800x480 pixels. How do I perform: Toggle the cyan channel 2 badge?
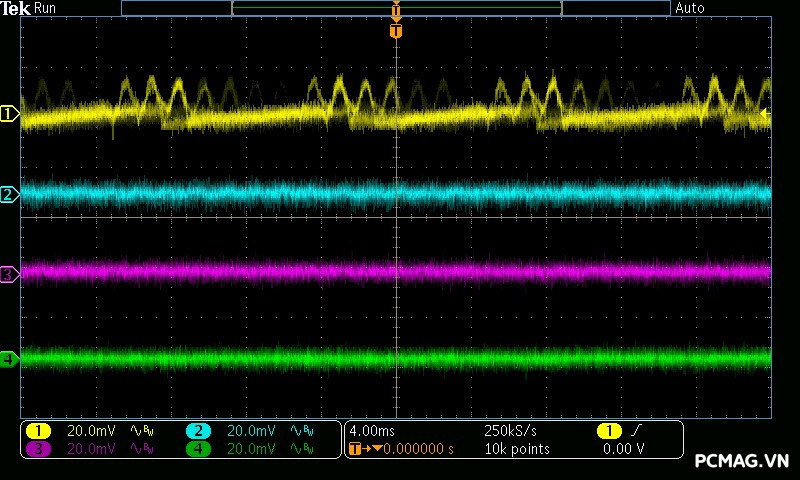coord(198,431)
